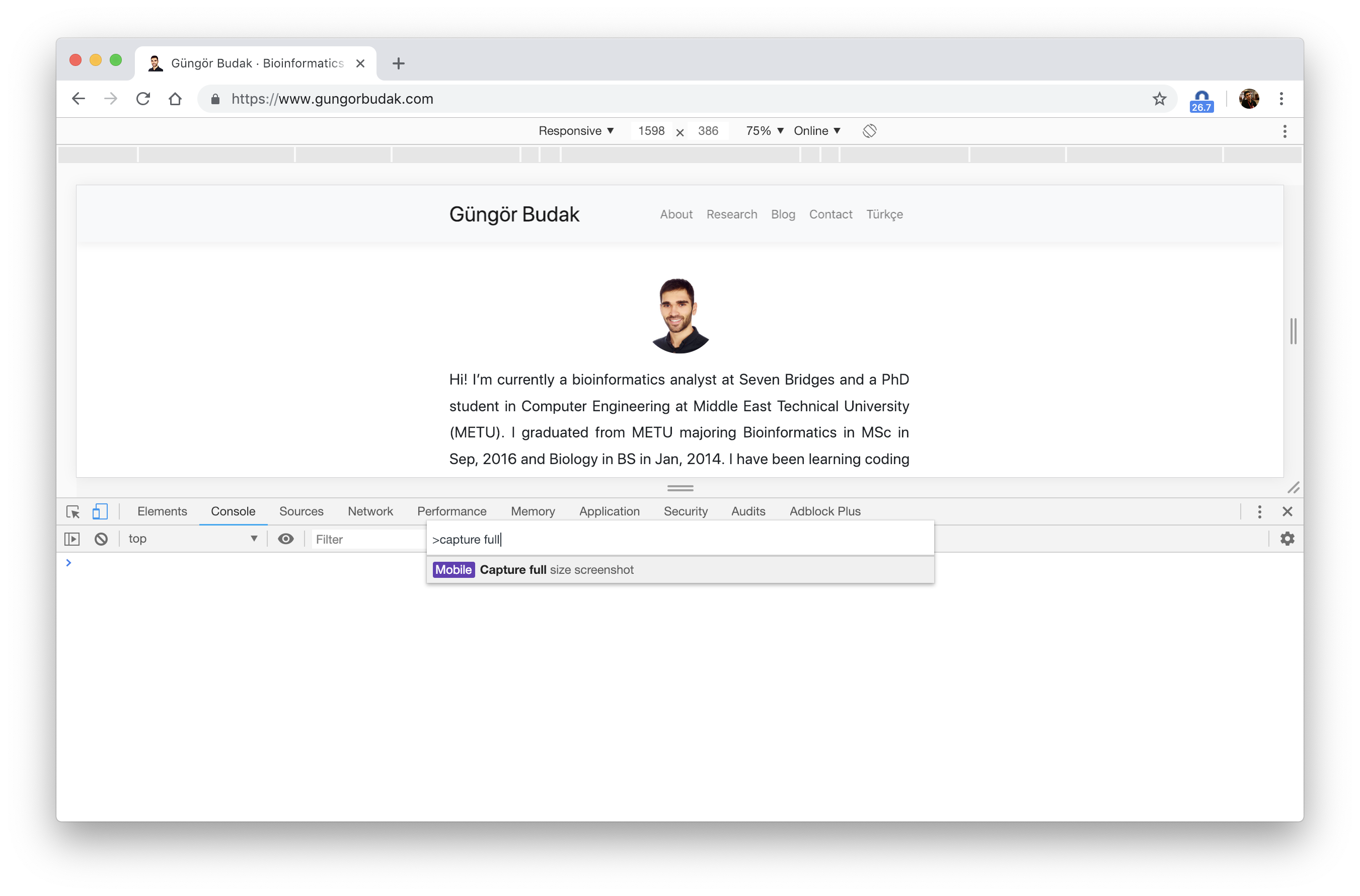Expand the zoom level 75% dropdown
Viewport: 1360px width, 896px height.
762,131
